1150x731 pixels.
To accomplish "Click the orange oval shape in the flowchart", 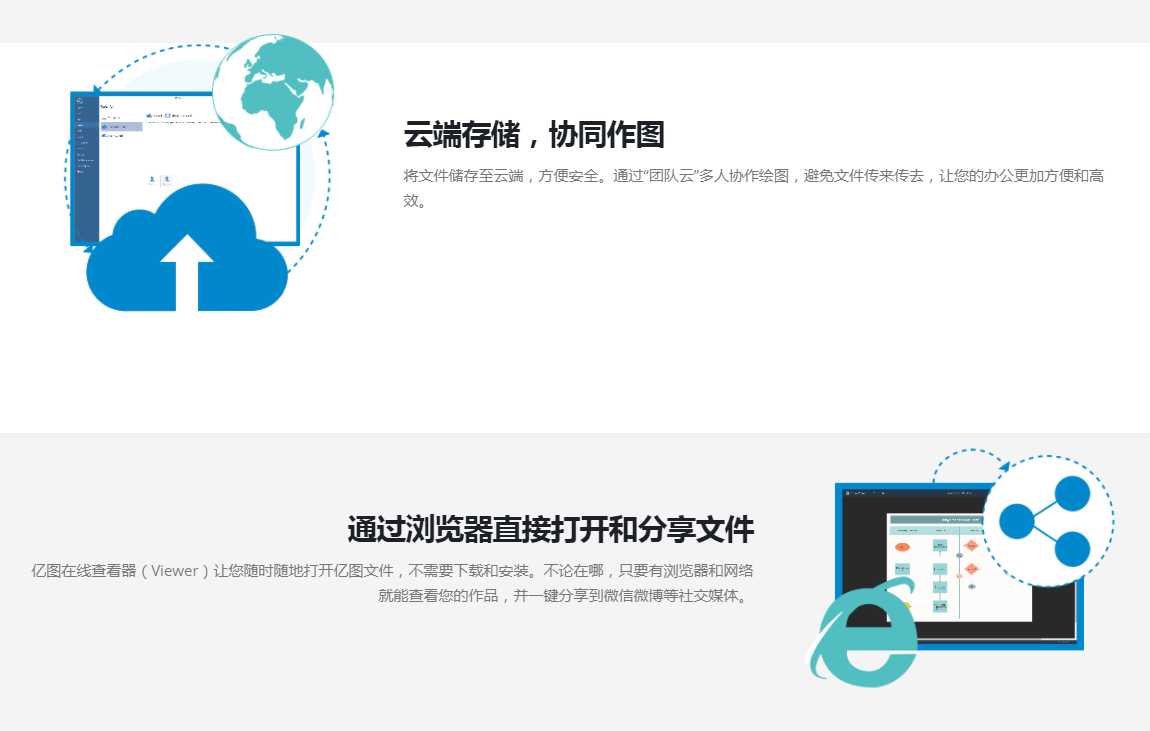I will tap(902, 547).
